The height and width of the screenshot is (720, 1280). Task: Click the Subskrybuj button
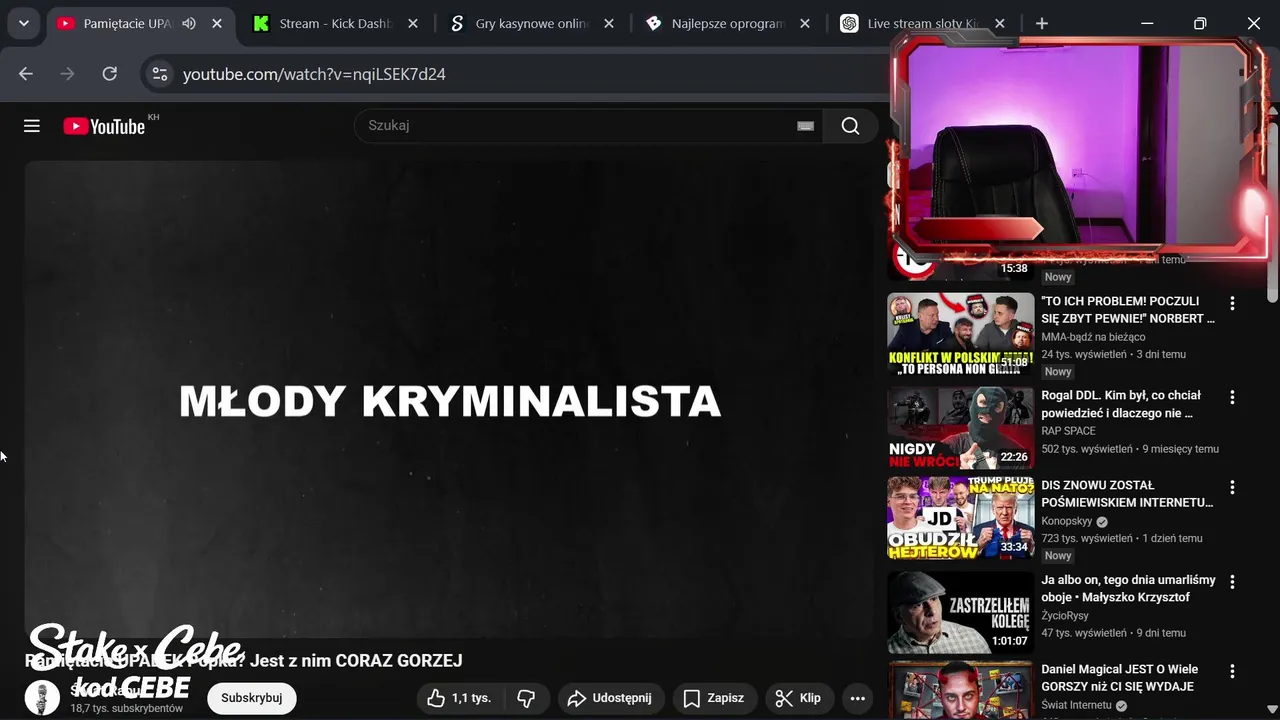click(252, 698)
